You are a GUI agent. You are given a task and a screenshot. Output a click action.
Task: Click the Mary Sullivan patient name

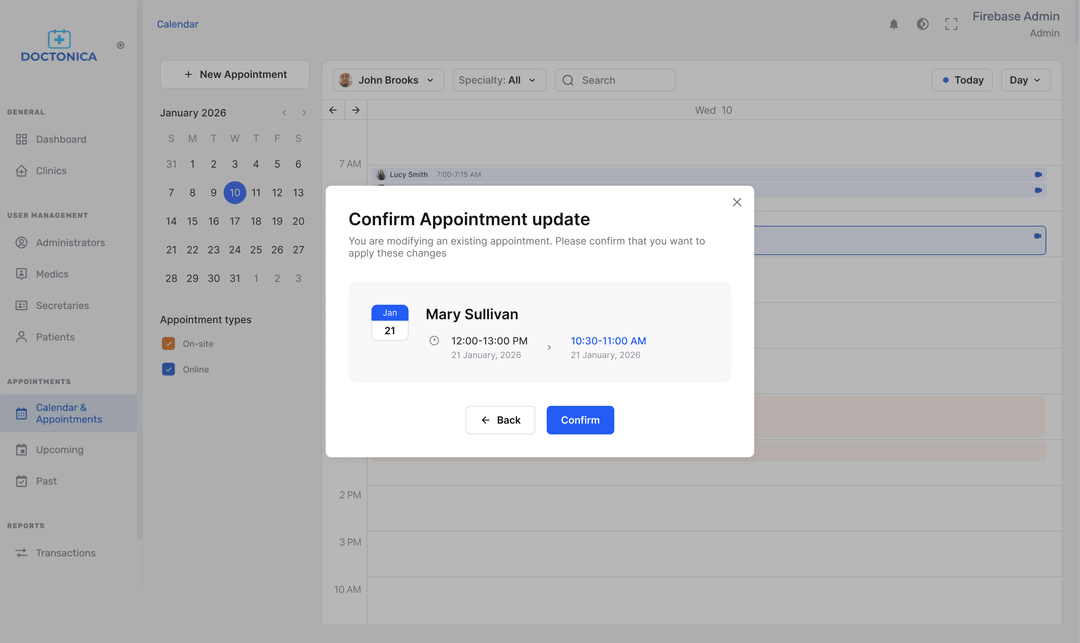tap(472, 314)
